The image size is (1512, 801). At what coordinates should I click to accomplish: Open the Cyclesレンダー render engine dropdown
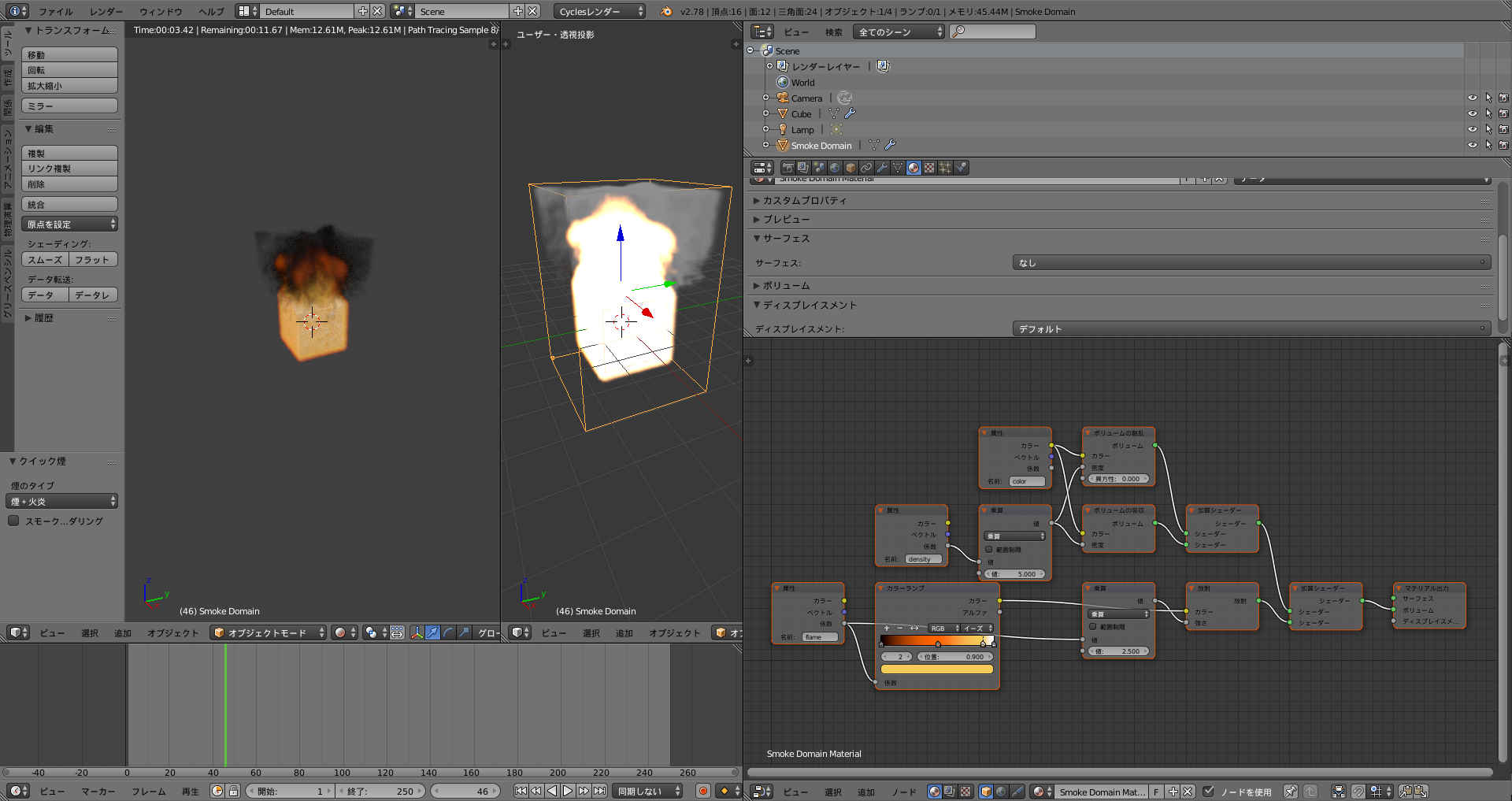pyautogui.click(x=599, y=11)
